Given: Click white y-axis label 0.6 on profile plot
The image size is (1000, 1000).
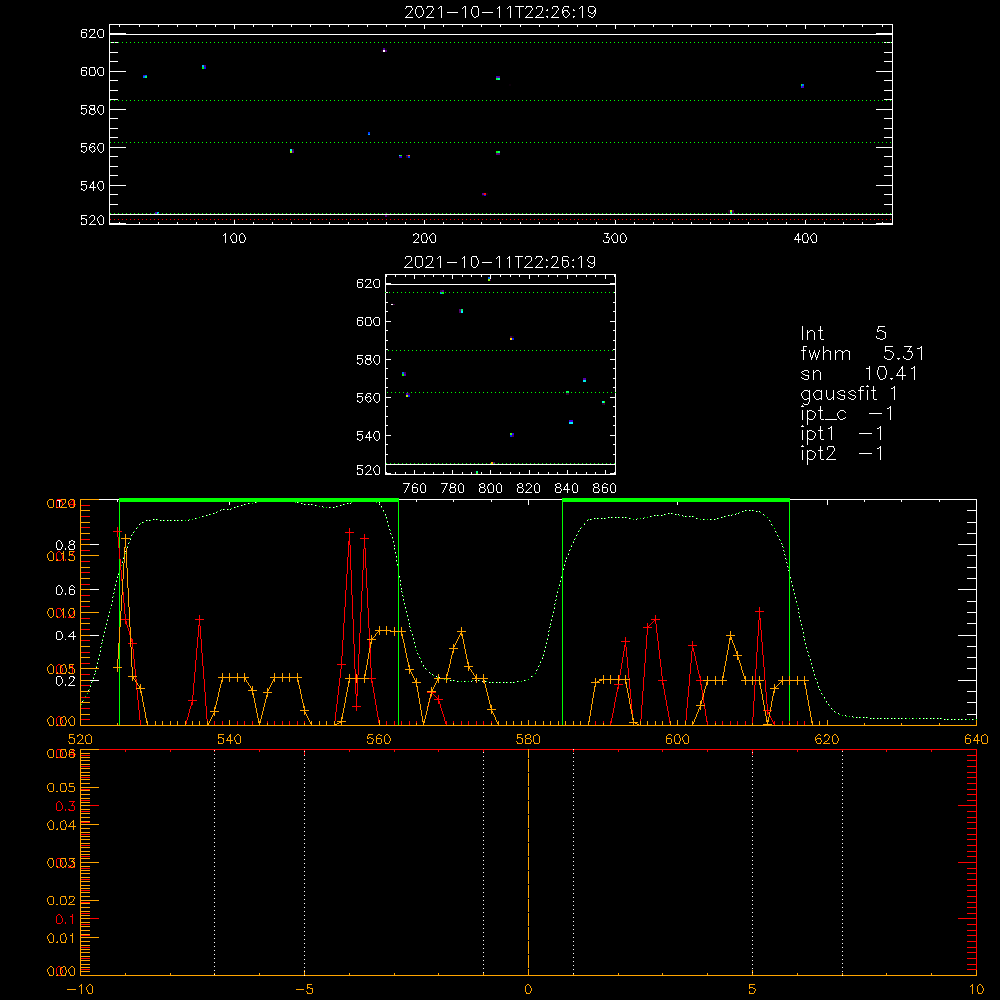Looking at the screenshot, I should (x=66, y=591).
